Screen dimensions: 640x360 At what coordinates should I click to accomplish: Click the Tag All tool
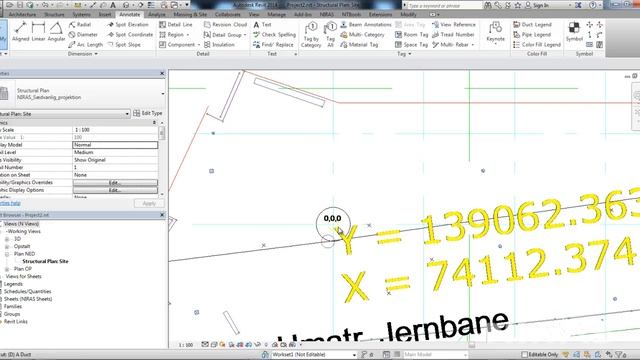(330, 35)
